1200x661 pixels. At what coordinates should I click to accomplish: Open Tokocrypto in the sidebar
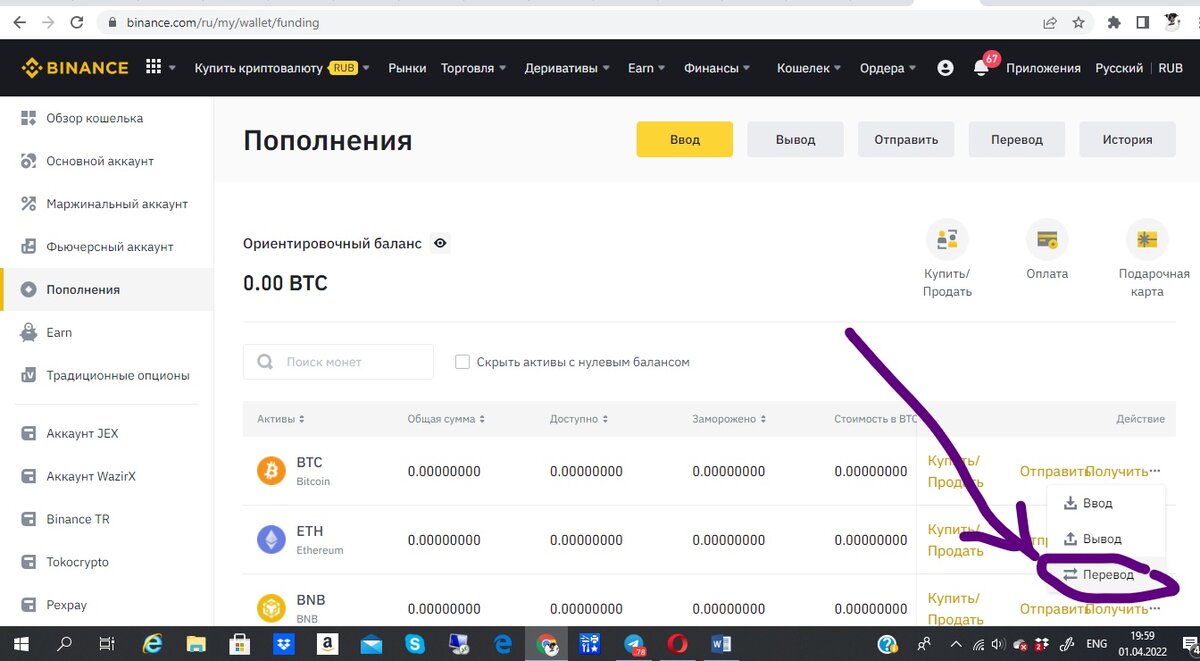click(106, 562)
